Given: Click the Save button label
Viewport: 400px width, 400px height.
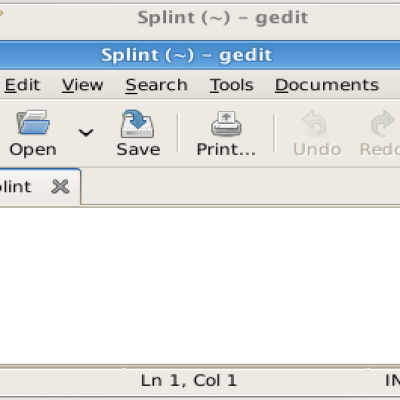Looking at the screenshot, I should 138,149.
